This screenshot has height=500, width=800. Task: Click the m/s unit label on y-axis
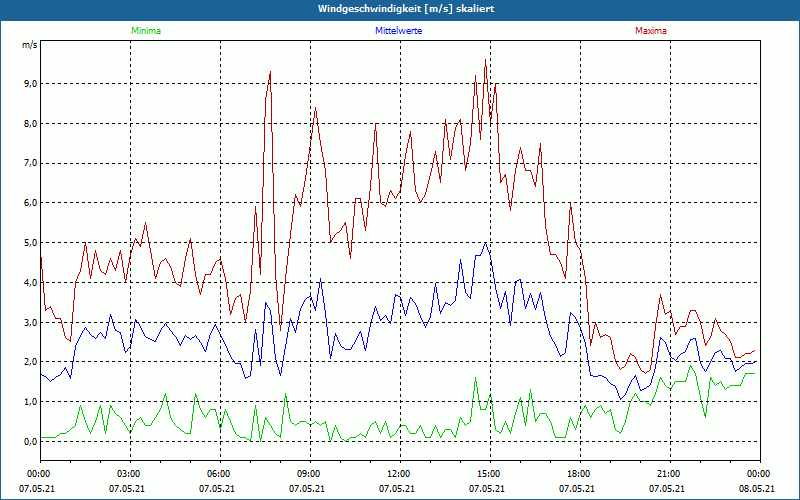(x=29, y=45)
